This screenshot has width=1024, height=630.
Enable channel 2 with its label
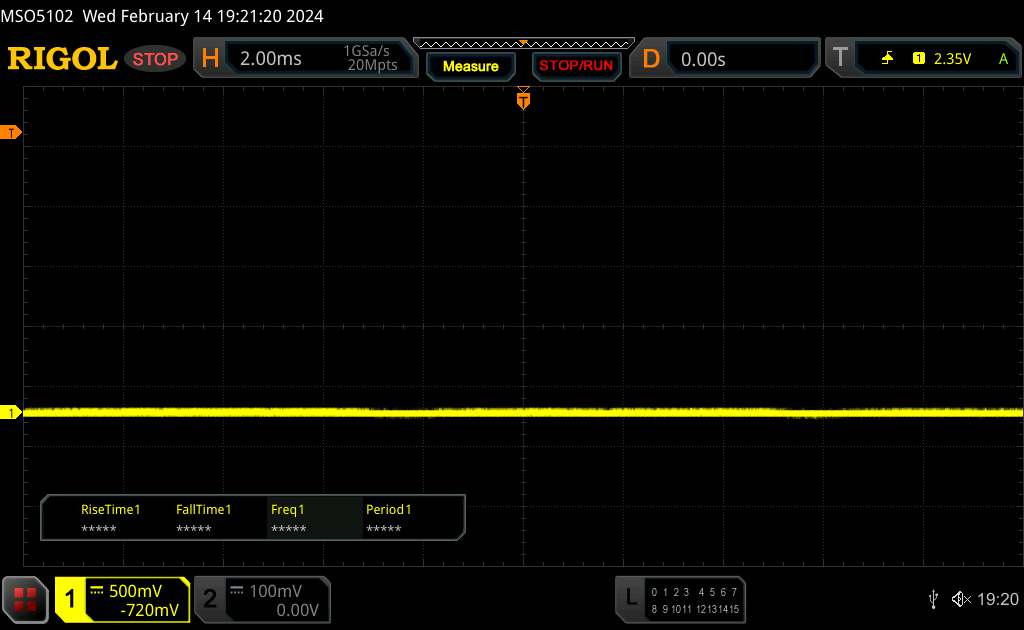pos(210,600)
